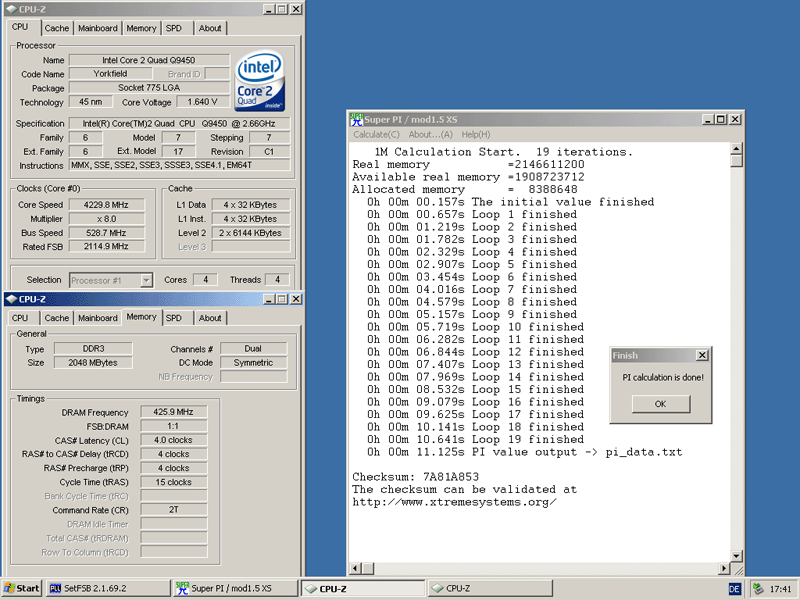Click the 17:41 clock
Viewport: 800px width, 600px height.
click(x=780, y=589)
